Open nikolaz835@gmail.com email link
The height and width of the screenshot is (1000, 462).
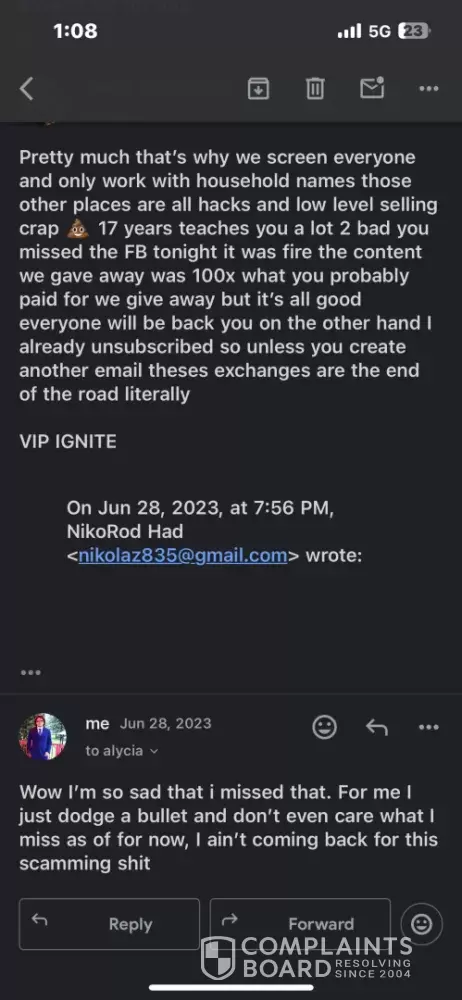(183, 555)
